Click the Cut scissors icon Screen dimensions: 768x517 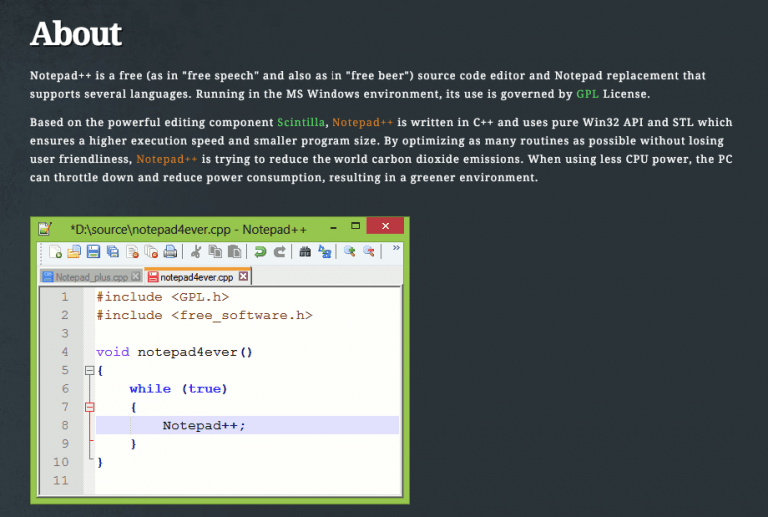[196, 252]
